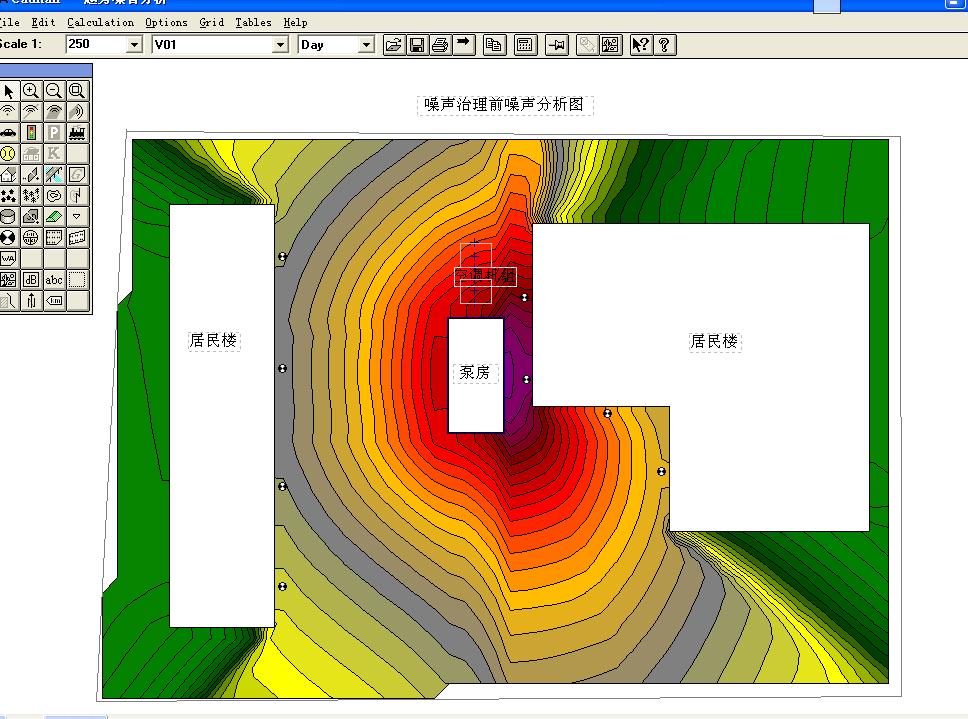
Task: Save the project with the floppy icon
Action: point(417,45)
